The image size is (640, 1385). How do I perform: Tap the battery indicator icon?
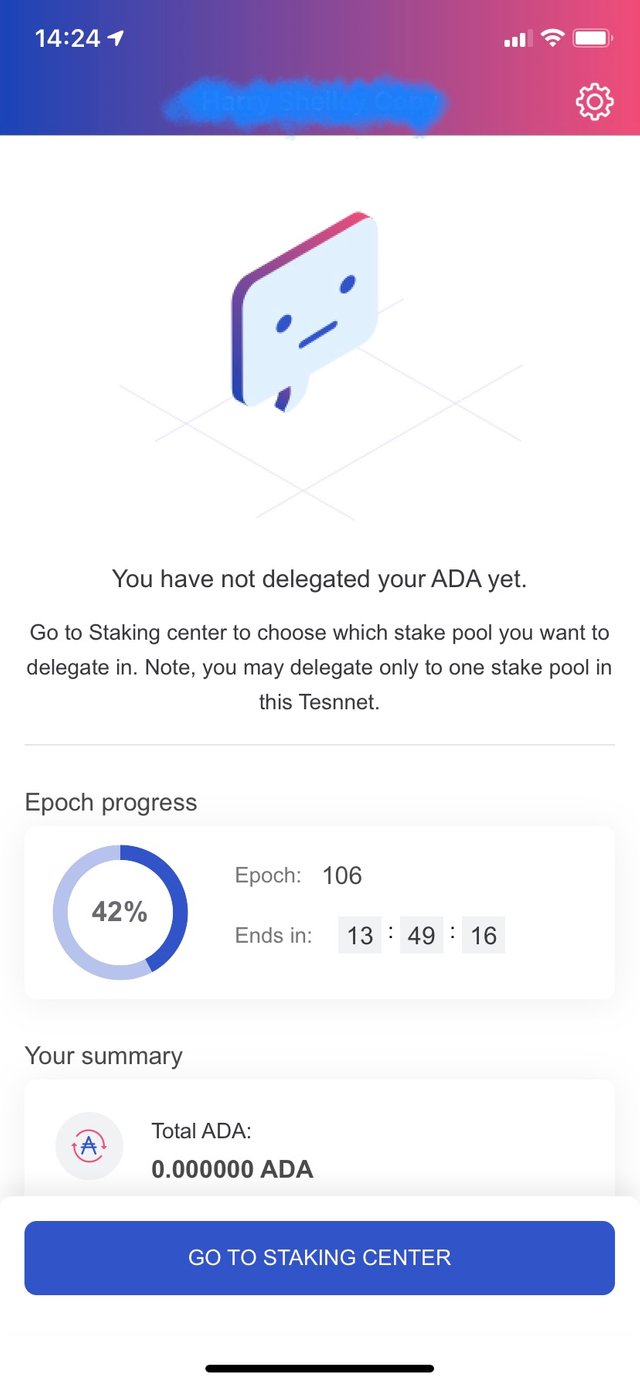tap(593, 38)
